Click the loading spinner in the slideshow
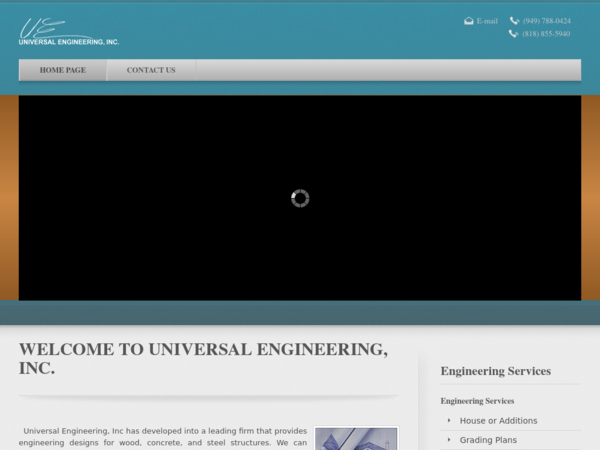 (300, 198)
